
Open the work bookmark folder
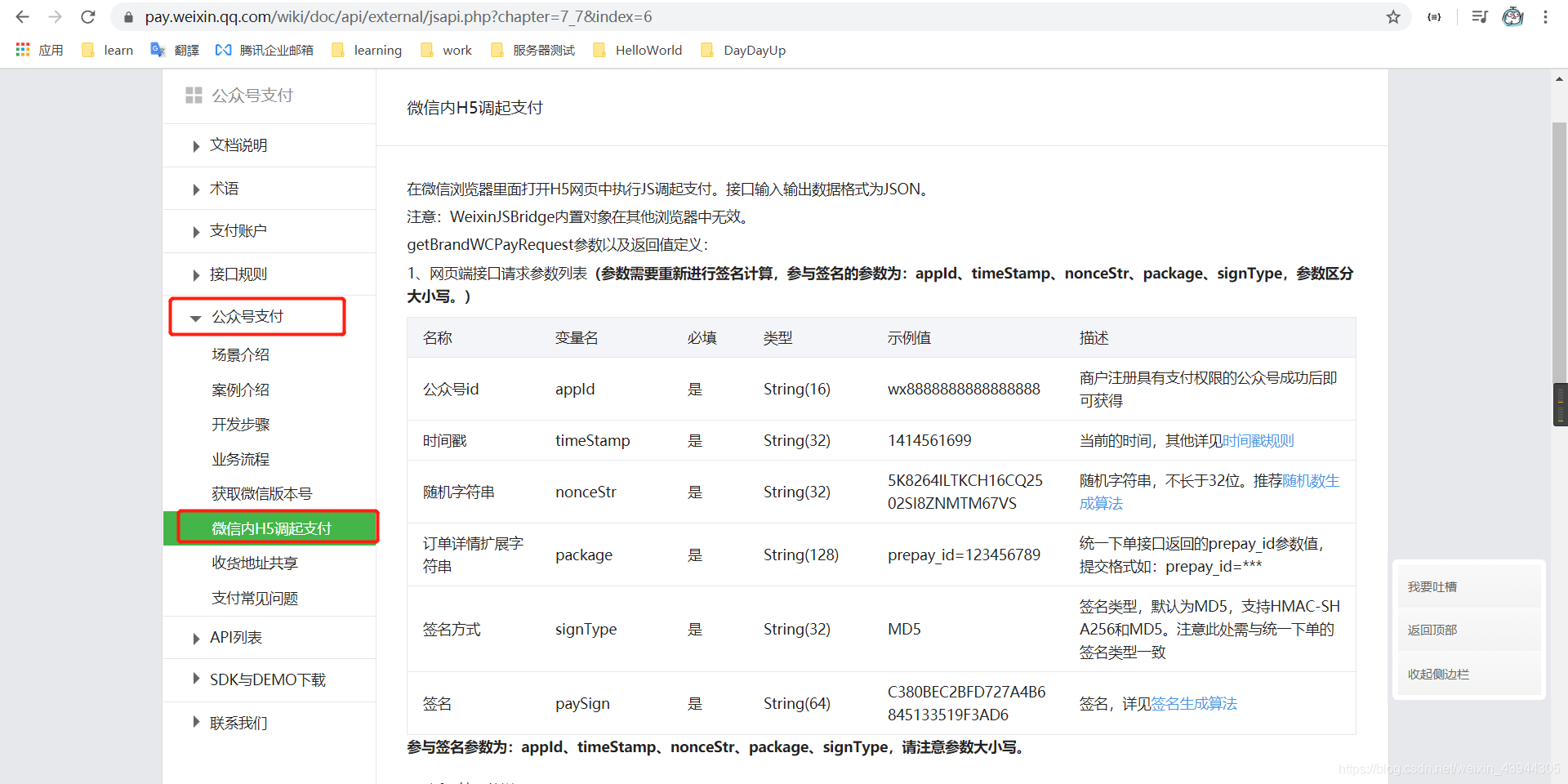click(x=446, y=50)
